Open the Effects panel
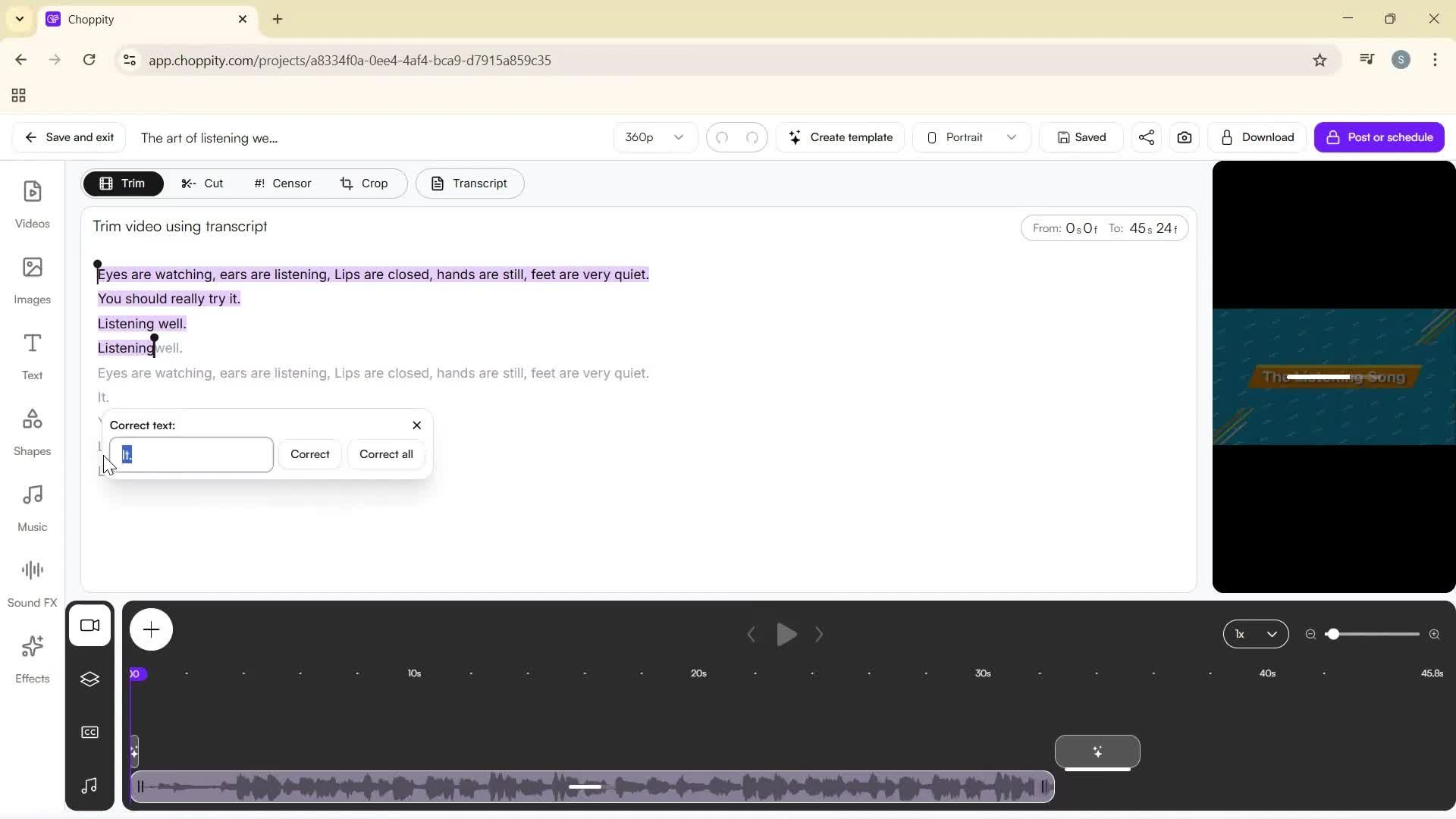 tap(32, 657)
